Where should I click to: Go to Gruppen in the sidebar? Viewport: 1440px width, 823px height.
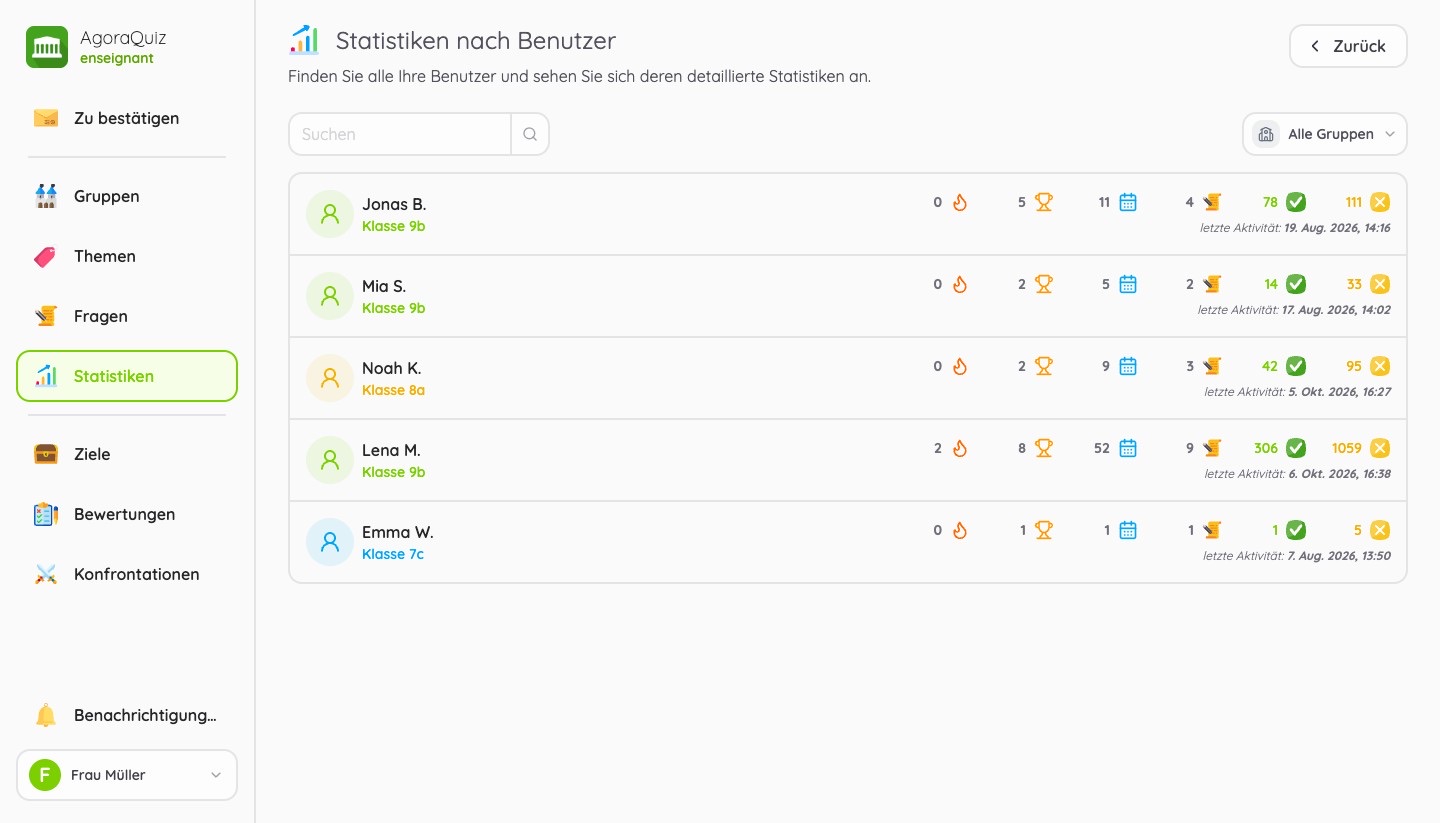click(127, 196)
